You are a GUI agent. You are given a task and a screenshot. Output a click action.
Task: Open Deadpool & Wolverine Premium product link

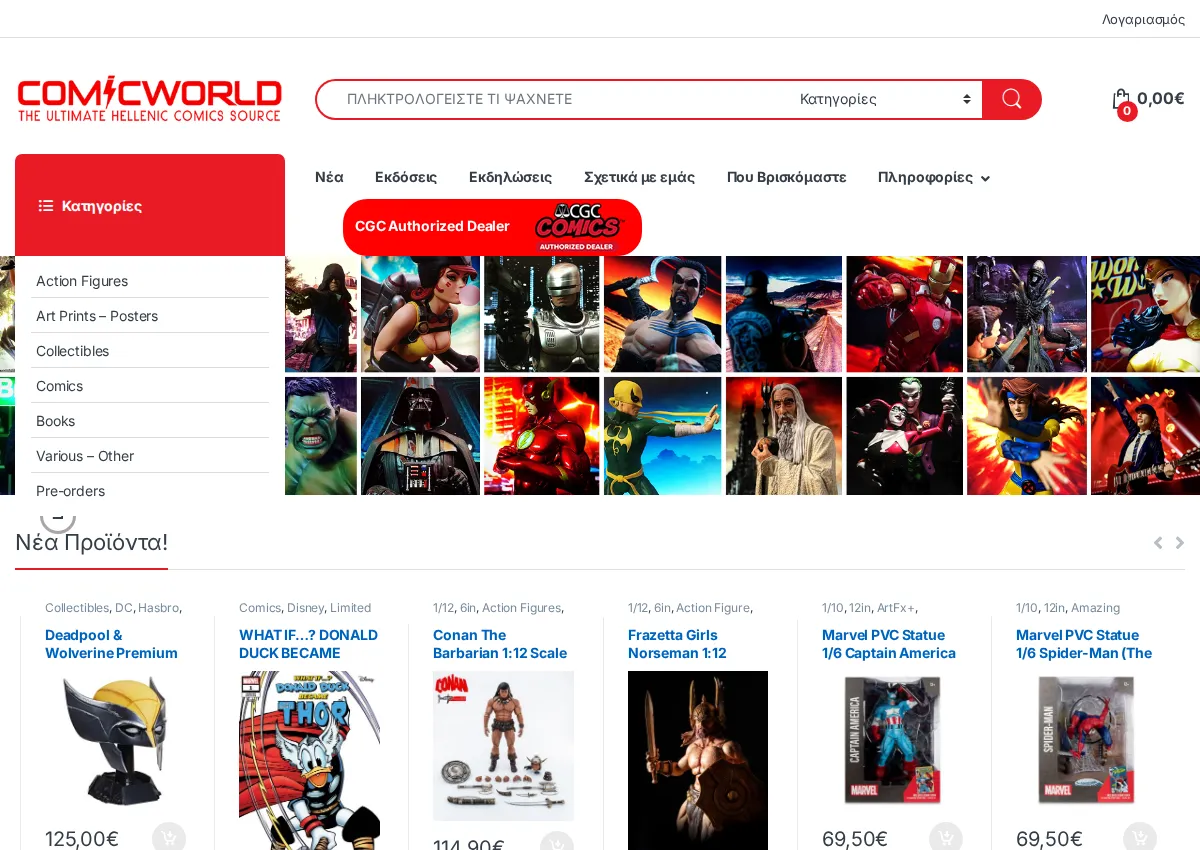point(111,644)
